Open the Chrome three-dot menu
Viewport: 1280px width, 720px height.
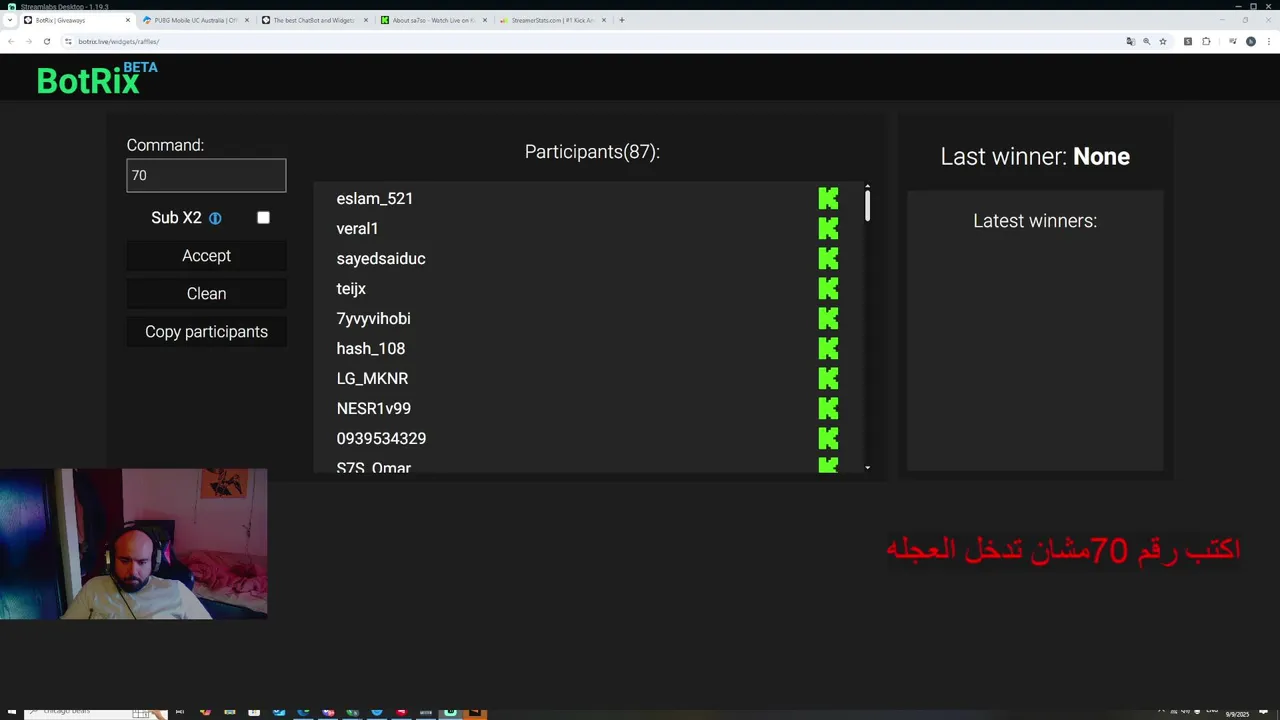(x=1269, y=41)
